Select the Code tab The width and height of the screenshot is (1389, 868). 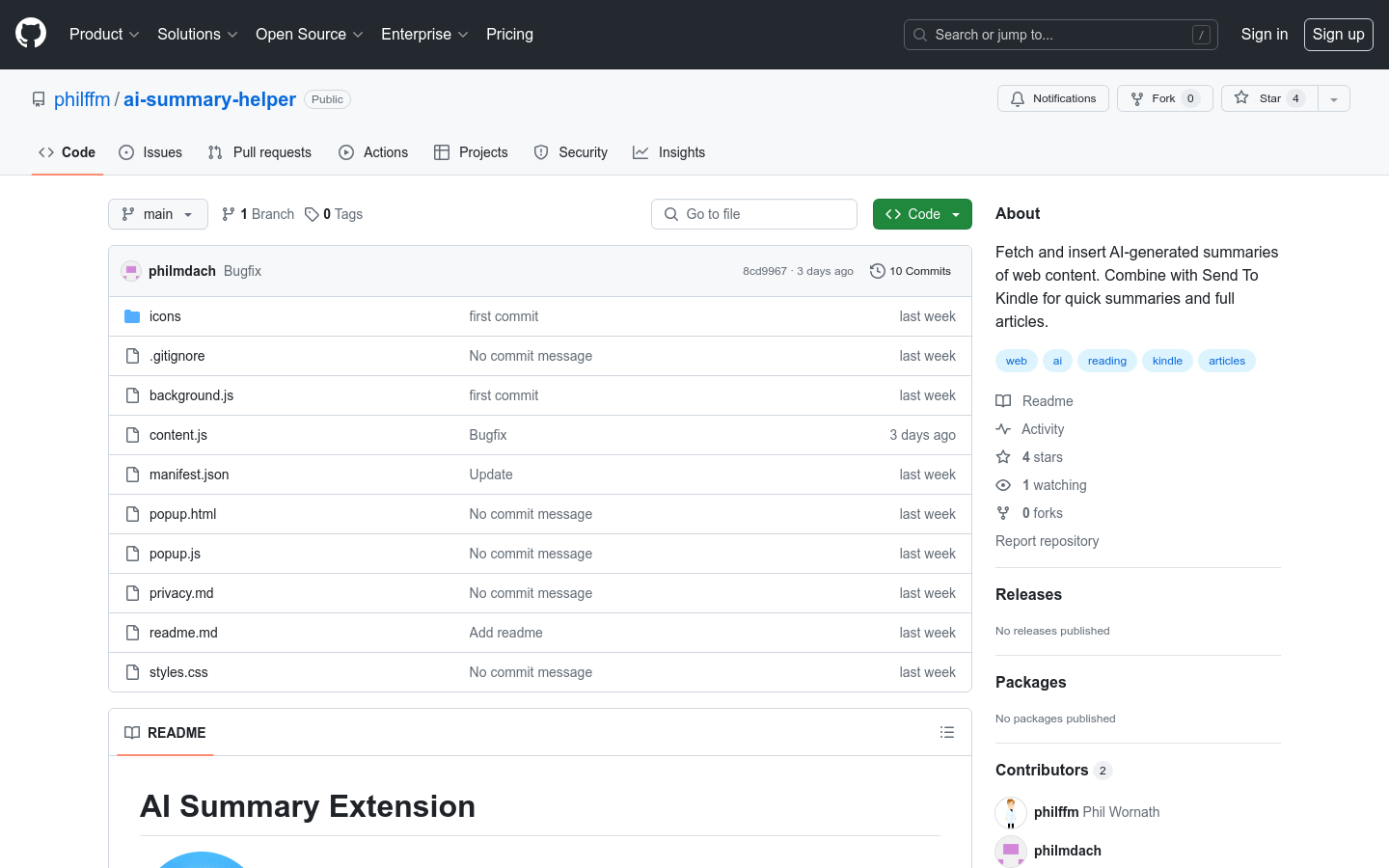(x=68, y=152)
